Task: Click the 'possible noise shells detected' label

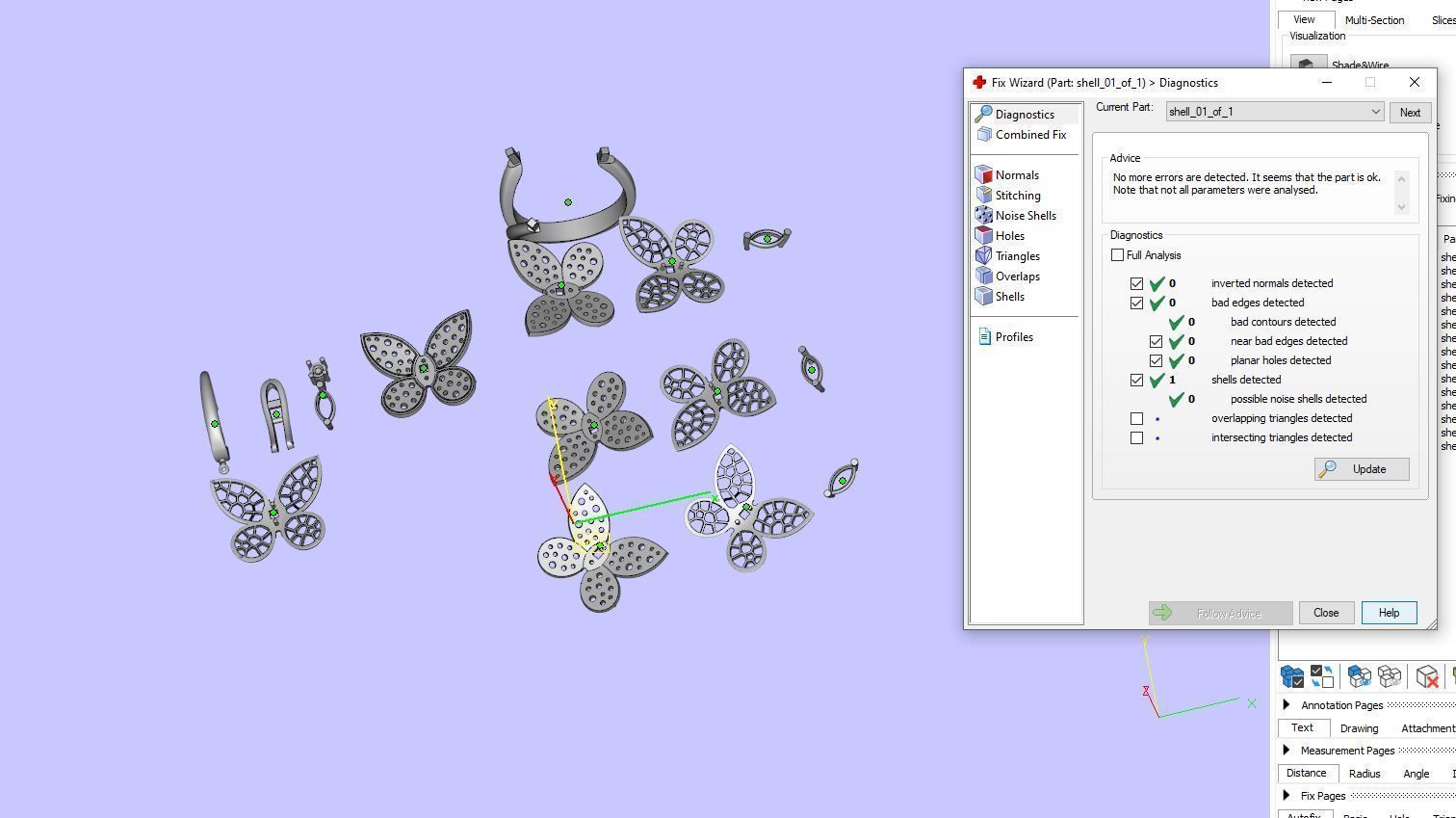Action: pyautogui.click(x=1298, y=399)
